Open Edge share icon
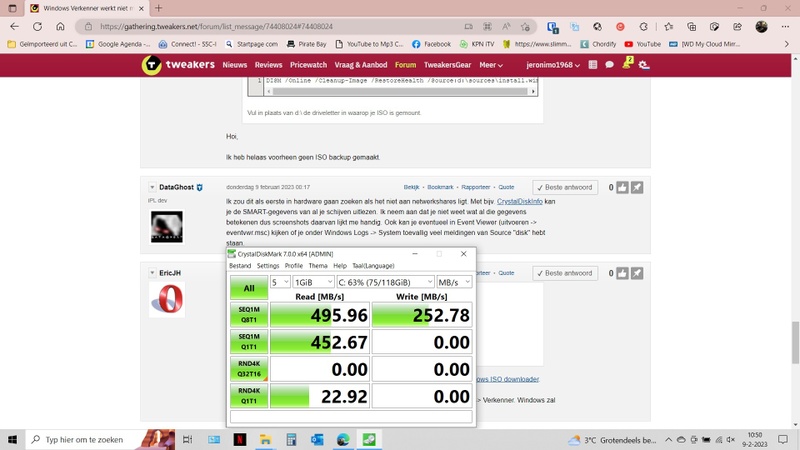Screen dimensions: 800x450 point(737,27)
